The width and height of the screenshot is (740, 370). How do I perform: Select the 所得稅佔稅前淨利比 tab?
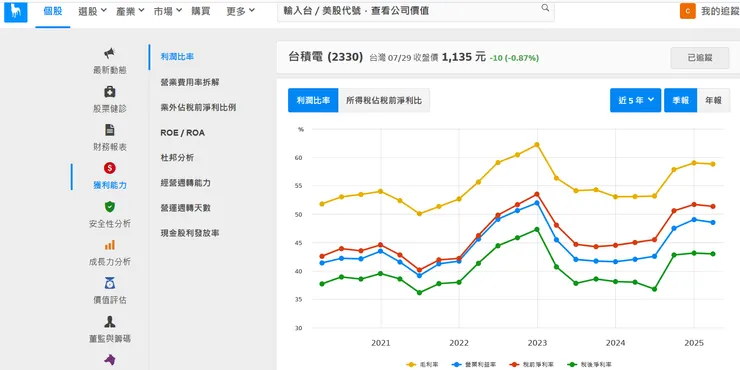[x=384, y=100]
